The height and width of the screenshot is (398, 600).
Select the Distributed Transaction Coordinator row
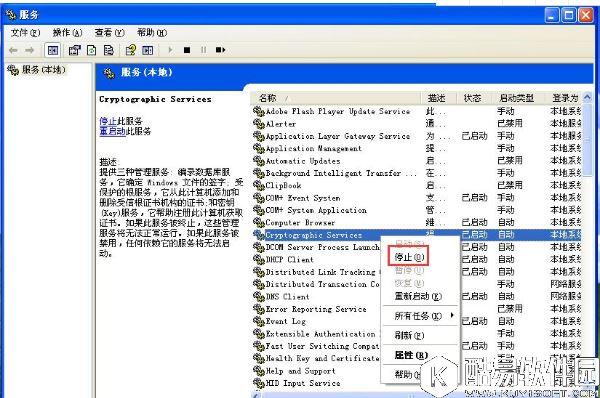click(x=416, y=284)
